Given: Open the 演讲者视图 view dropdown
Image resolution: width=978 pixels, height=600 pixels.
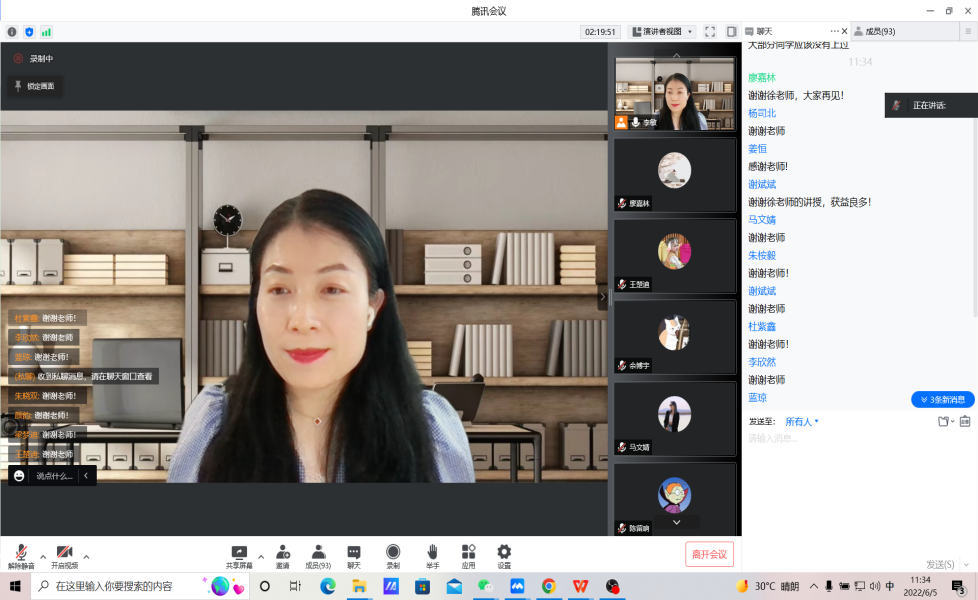Looking at the screenshot, I should pos(662,32).
